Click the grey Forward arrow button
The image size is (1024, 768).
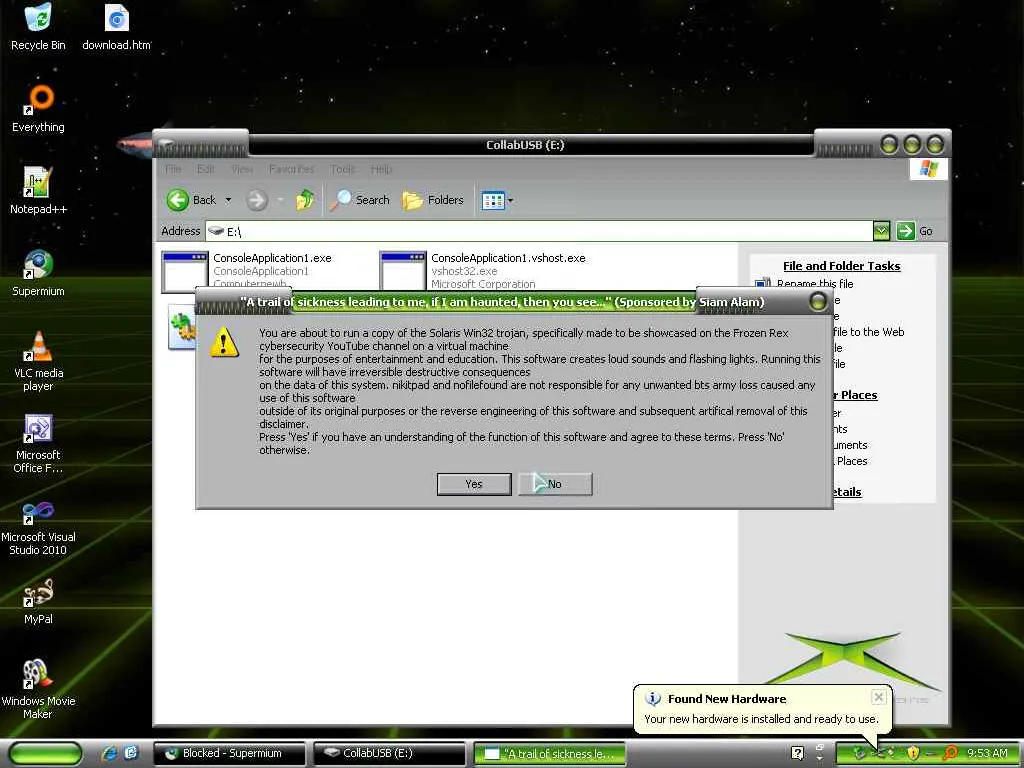(x=257, y=200)
